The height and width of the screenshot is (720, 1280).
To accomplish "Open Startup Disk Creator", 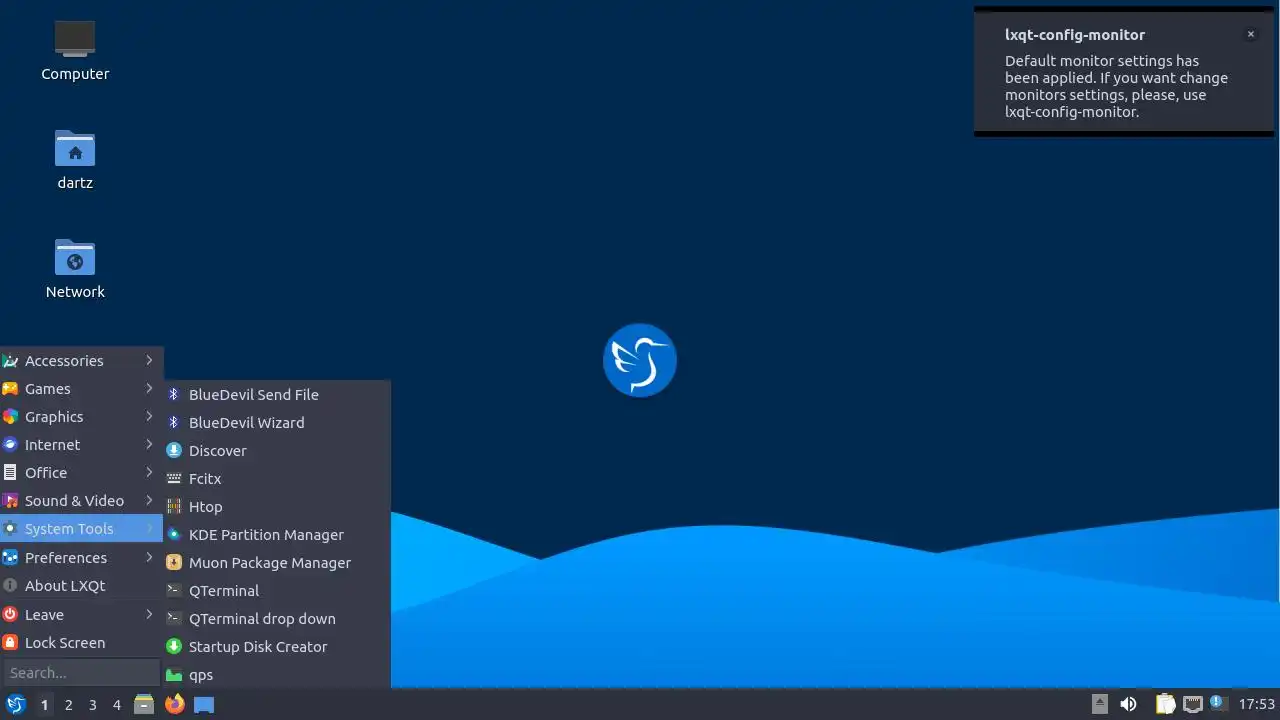I will 277,646.
